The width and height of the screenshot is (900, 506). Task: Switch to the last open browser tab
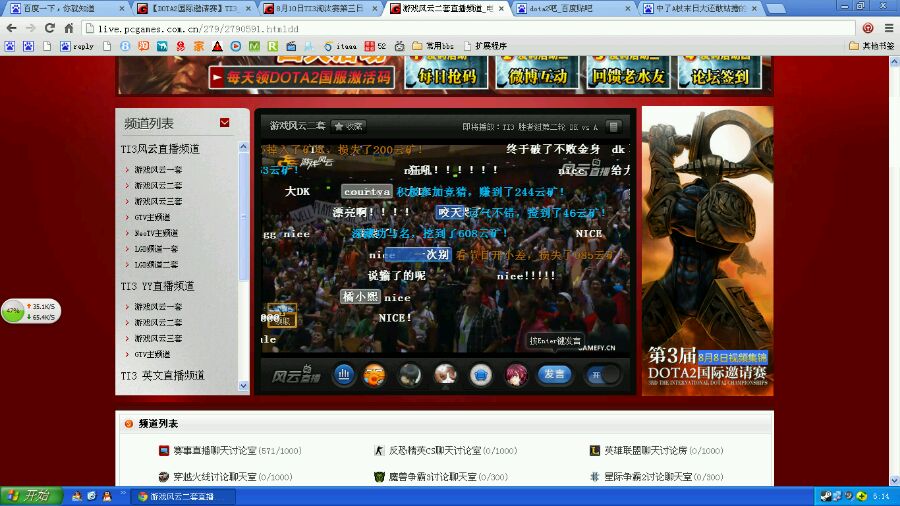pyautogui.click(x=700, y=9)
